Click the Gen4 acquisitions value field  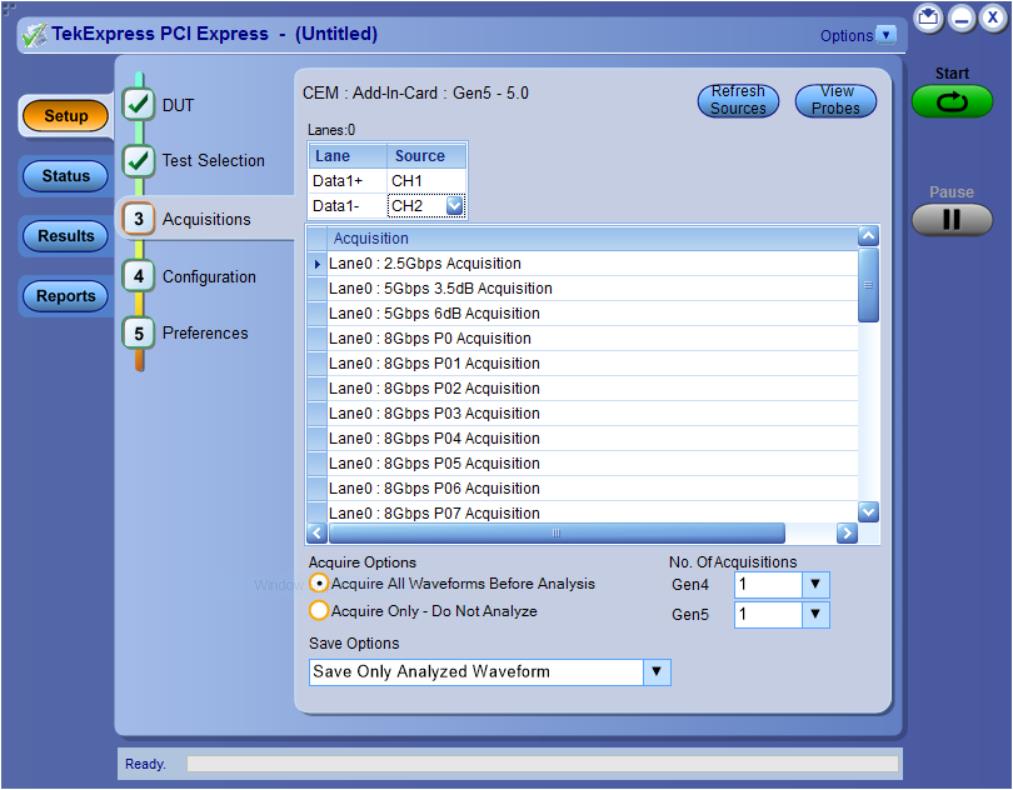click(768, 585)
